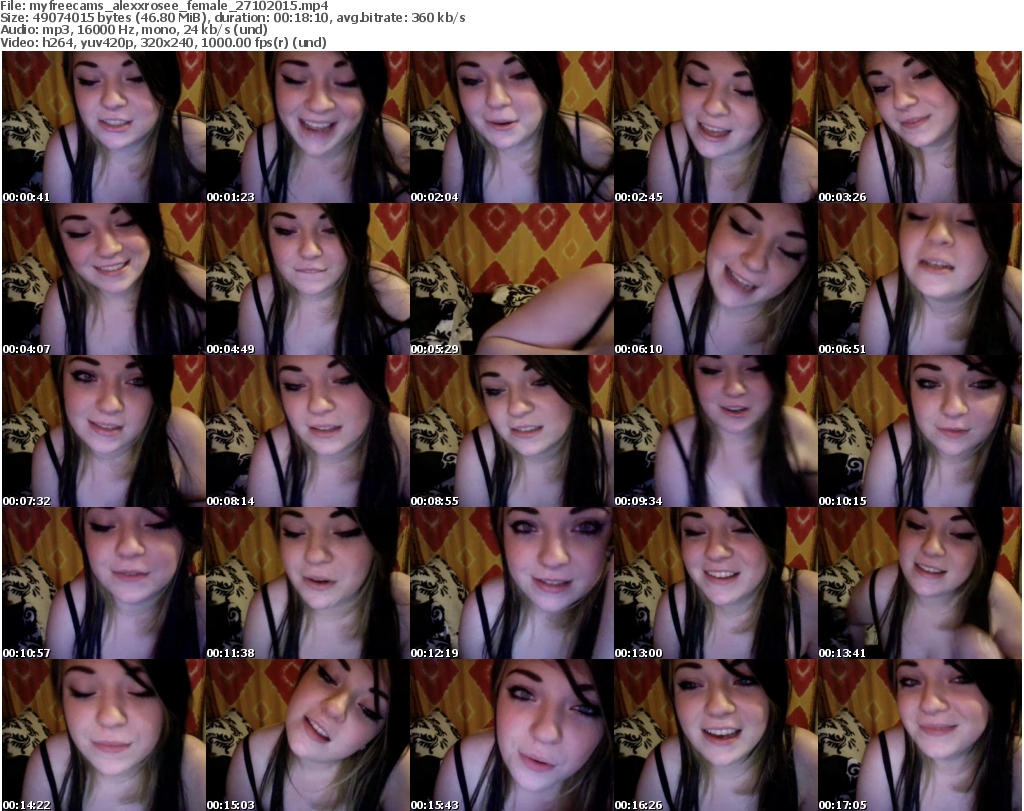Click the 00:15:43 video frame
Viewport: 1024px width, 811px height.
pyautogui.click(x=511, y=735)
